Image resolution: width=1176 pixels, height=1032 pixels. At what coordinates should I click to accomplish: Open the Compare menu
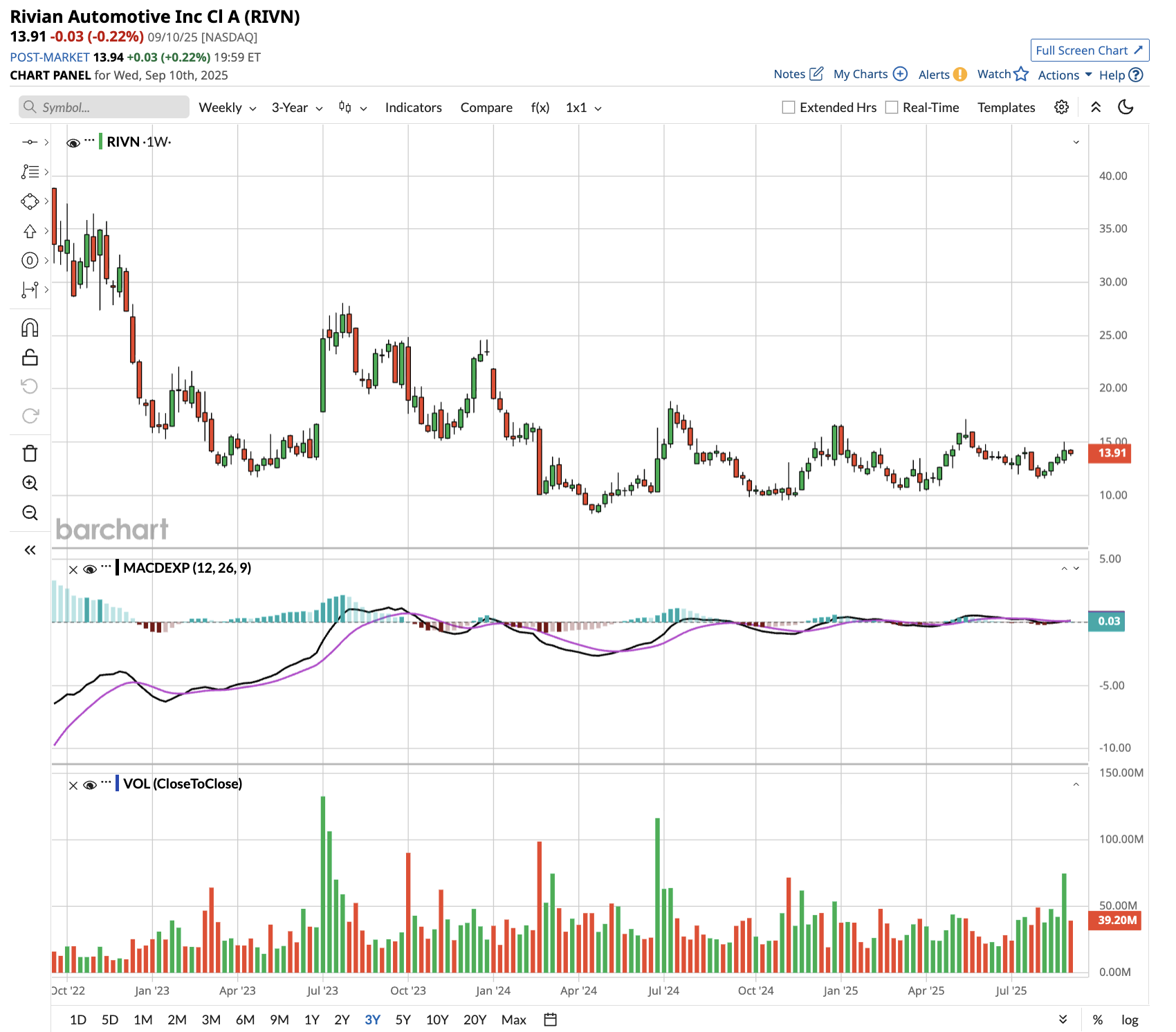(486, 107)
